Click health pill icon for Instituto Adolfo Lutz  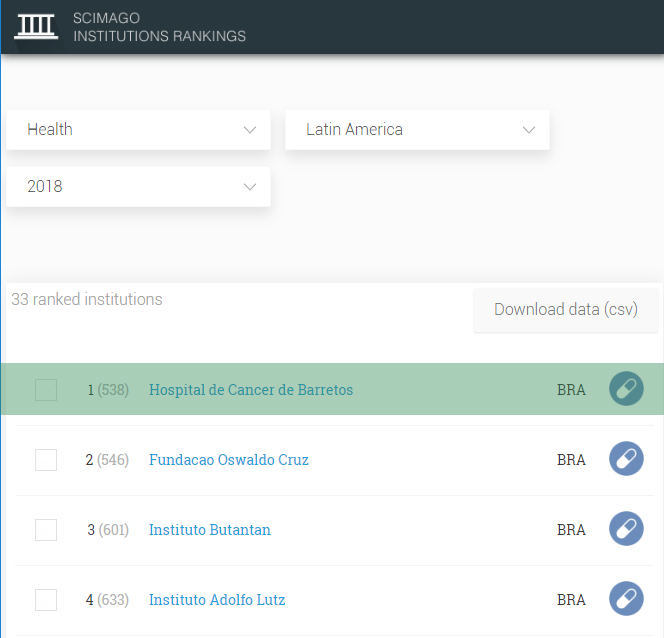pyautogui.click(x=626, y=599)
